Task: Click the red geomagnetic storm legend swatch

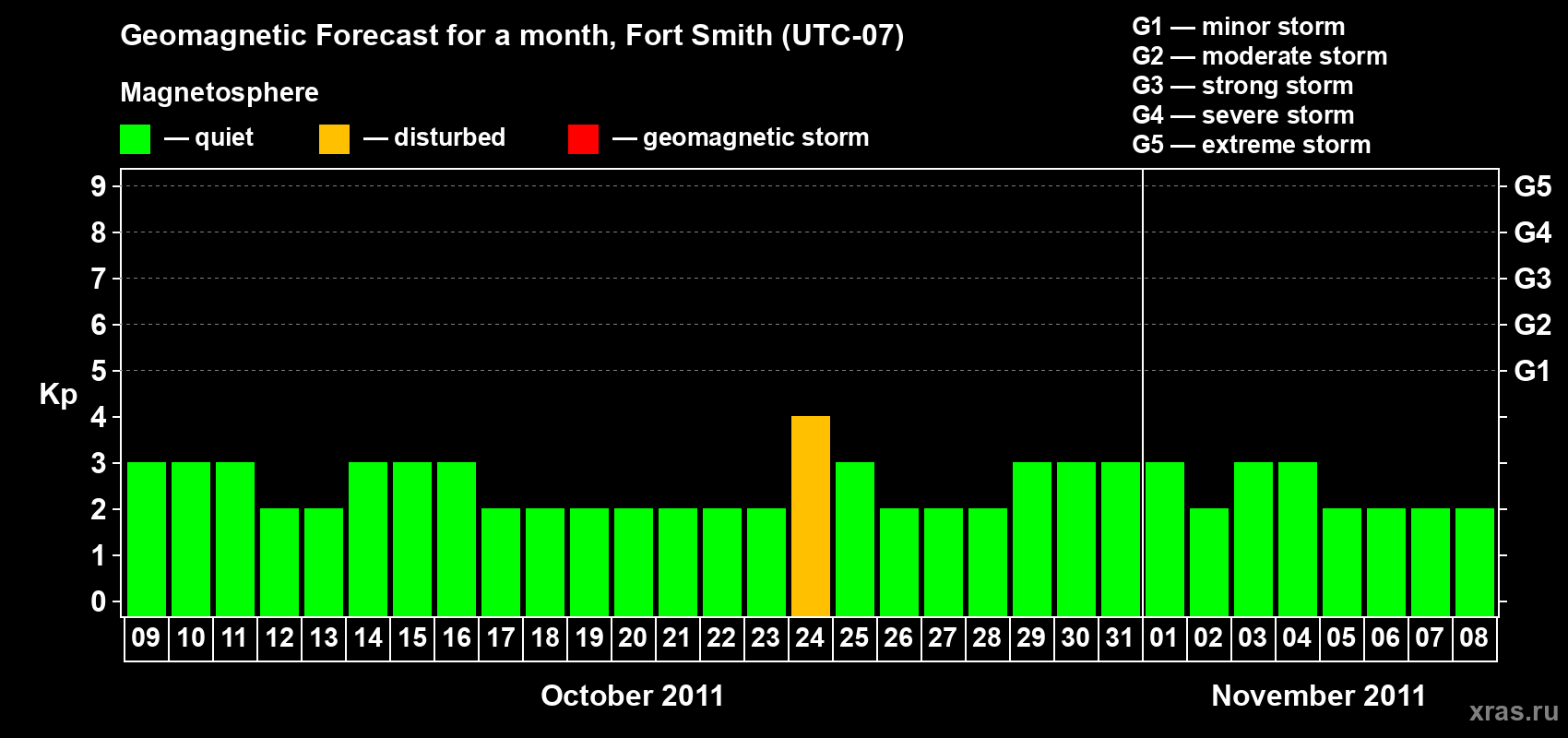Action: (x=583, y=139)
